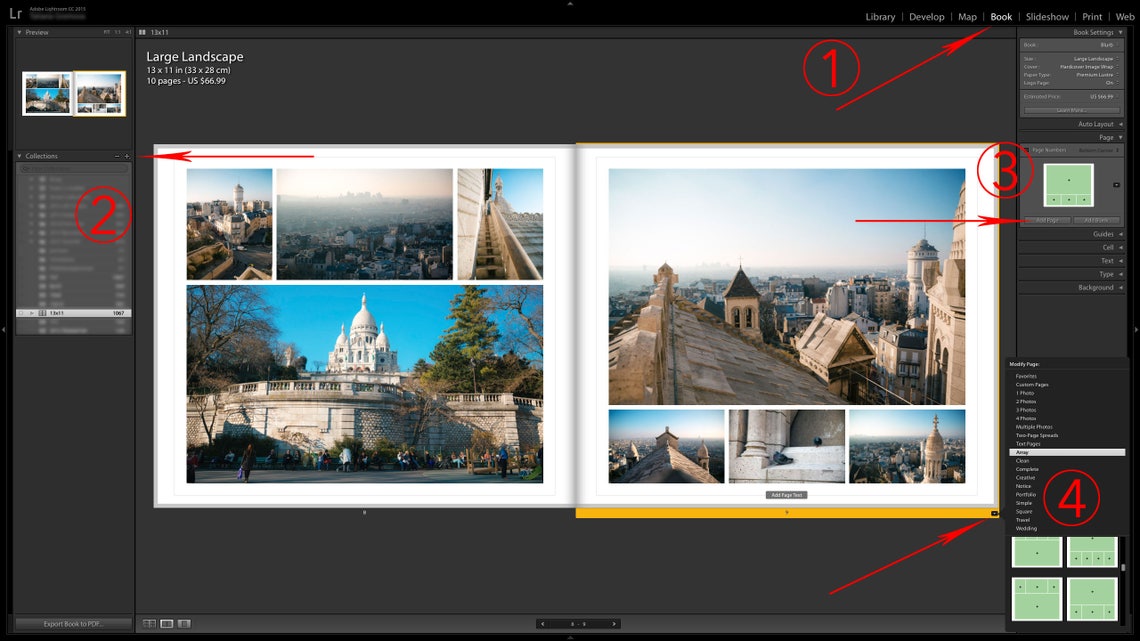Switch to spread view icon
The width and height of the screenshot is (1140, 641).
coord(166,624)
